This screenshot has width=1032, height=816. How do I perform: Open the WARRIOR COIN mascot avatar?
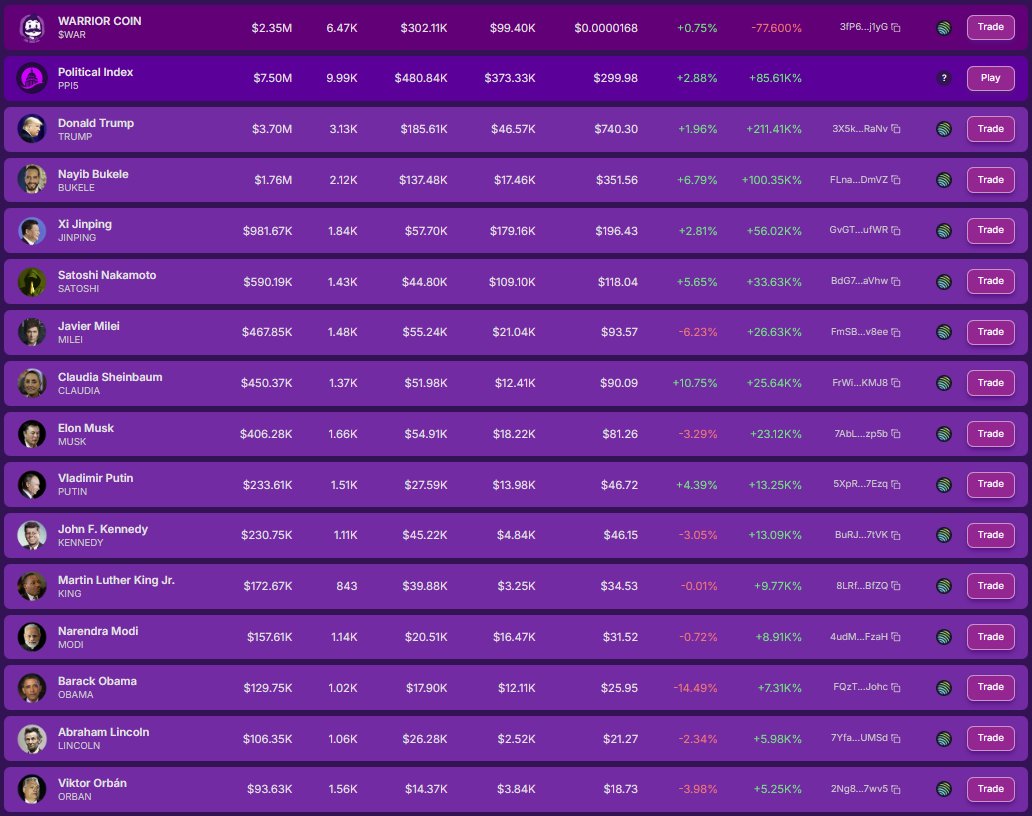(32, 28)
